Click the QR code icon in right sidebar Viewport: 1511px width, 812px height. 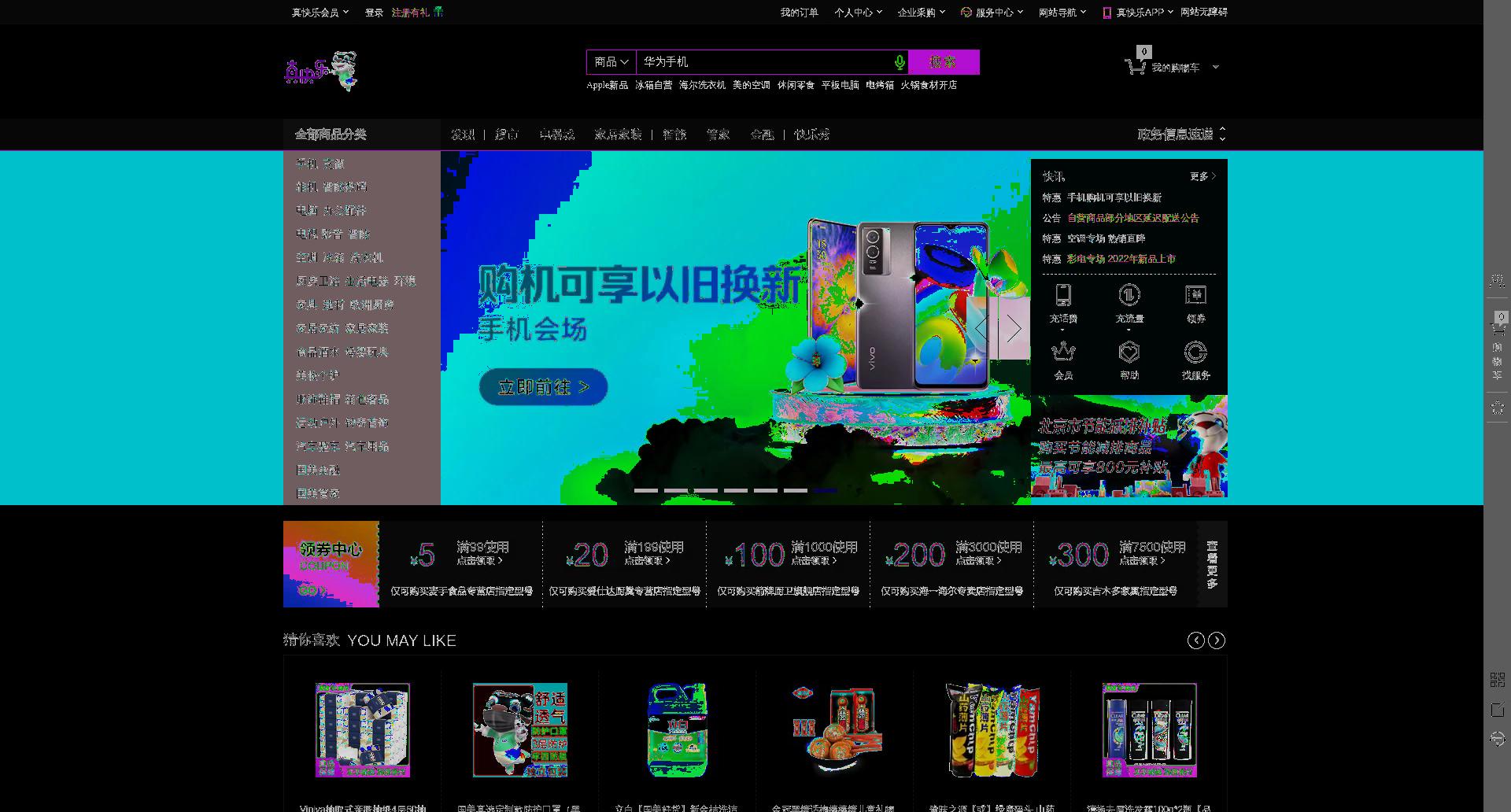click(x=1498, y=680)
